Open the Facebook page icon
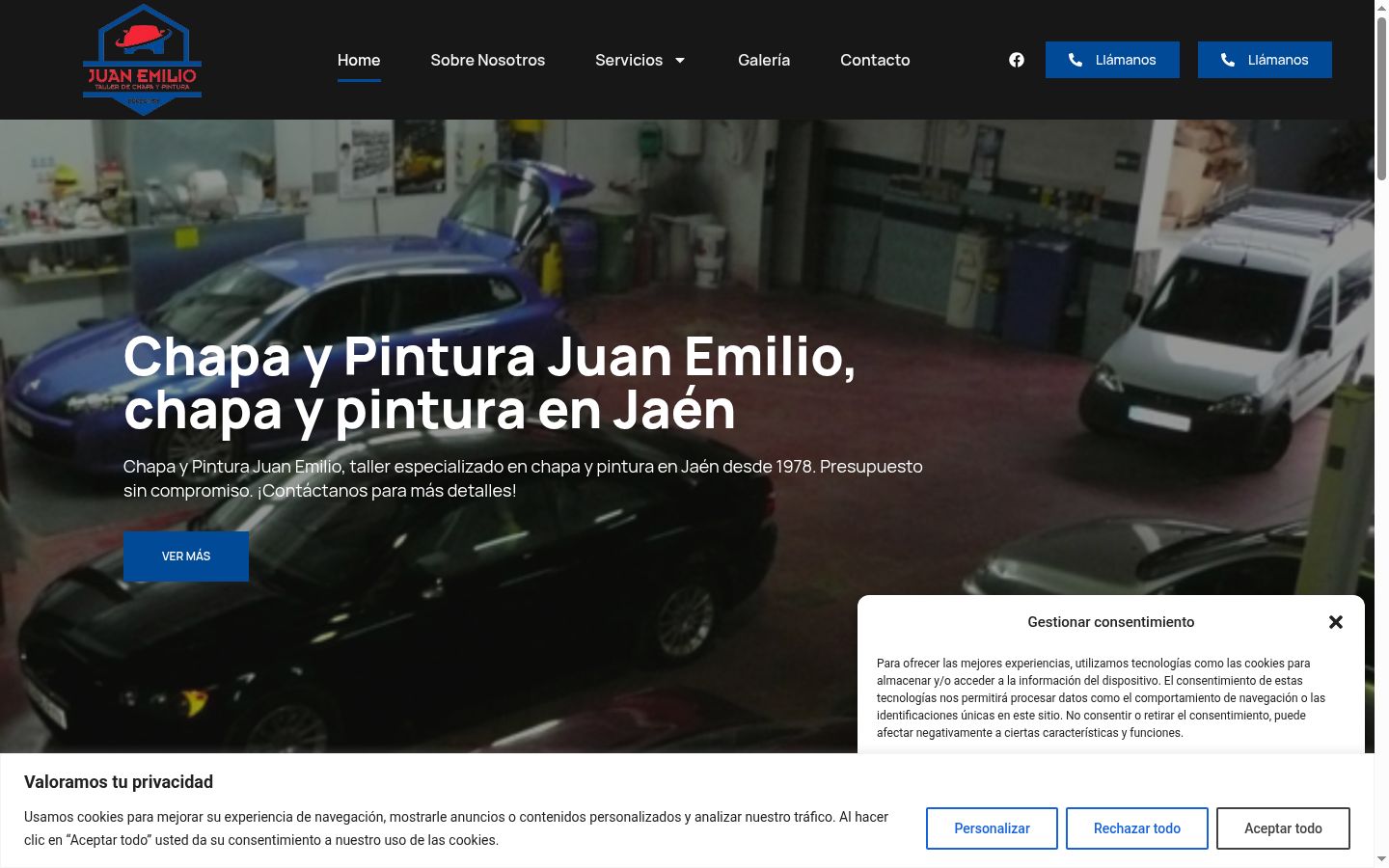 (x=1017, y=60)
